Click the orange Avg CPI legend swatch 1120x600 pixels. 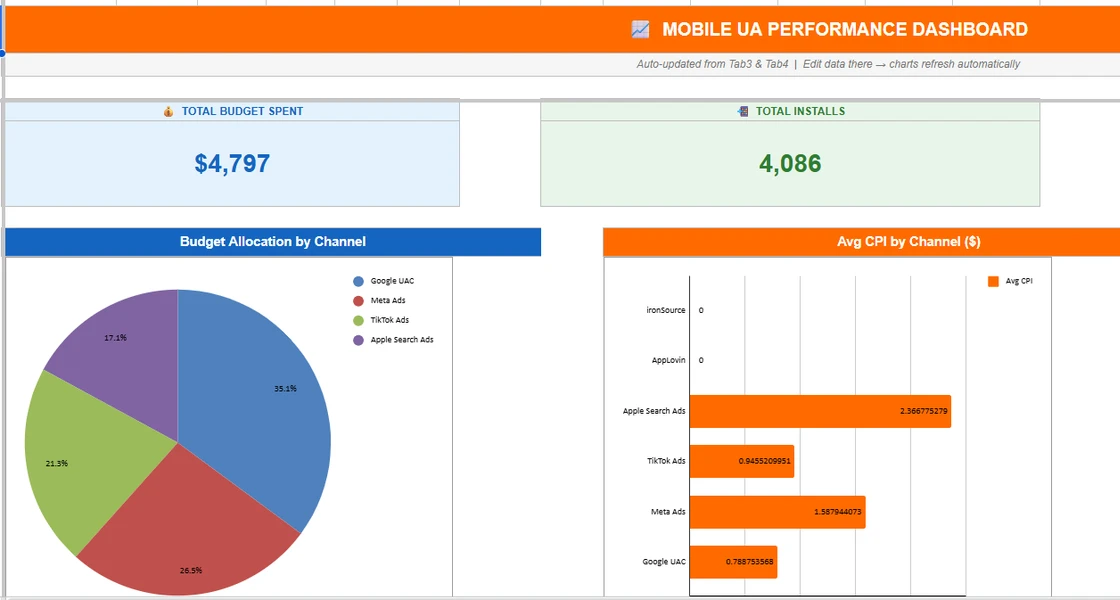[993, 281]
